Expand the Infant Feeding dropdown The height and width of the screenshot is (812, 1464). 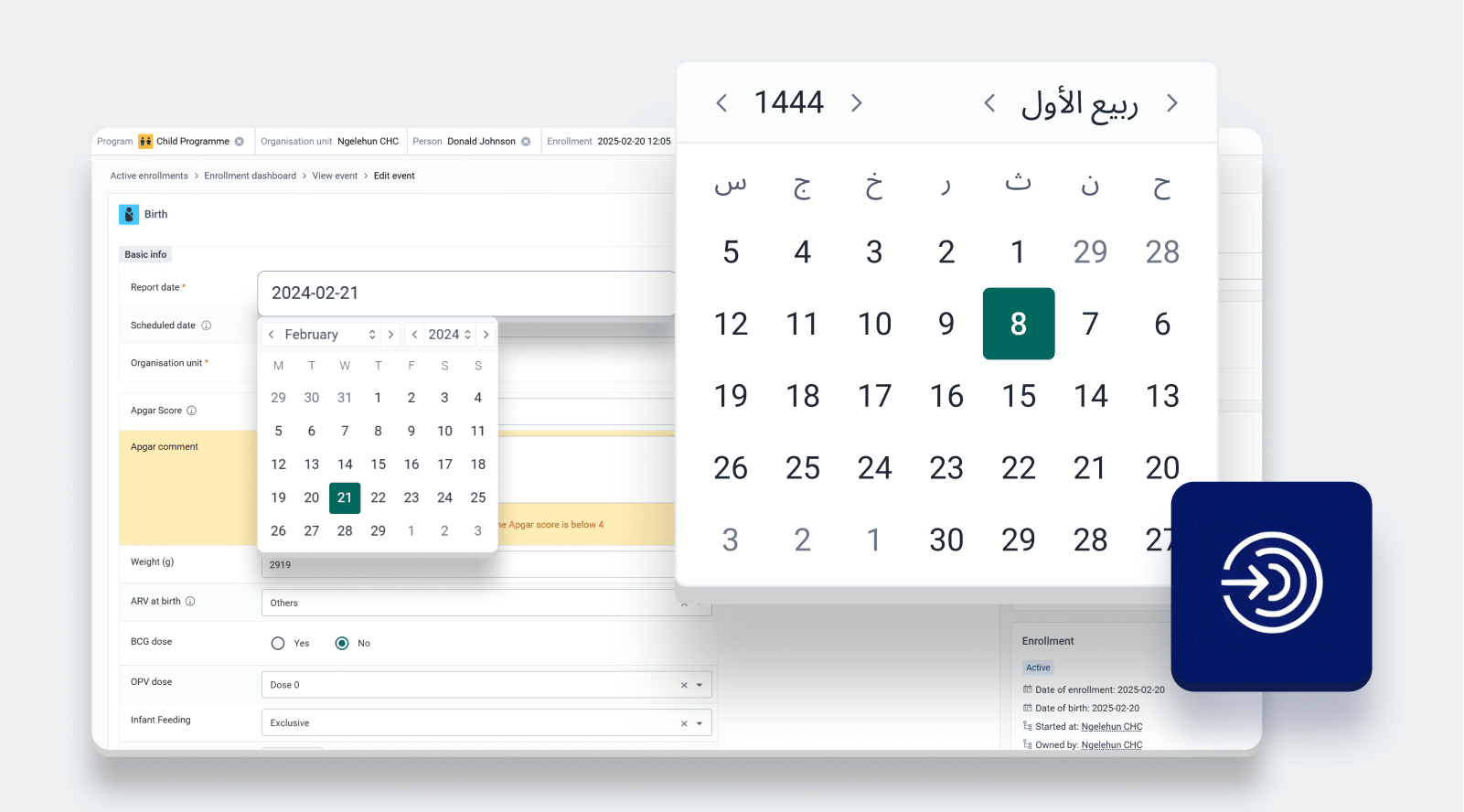point(700,723)
